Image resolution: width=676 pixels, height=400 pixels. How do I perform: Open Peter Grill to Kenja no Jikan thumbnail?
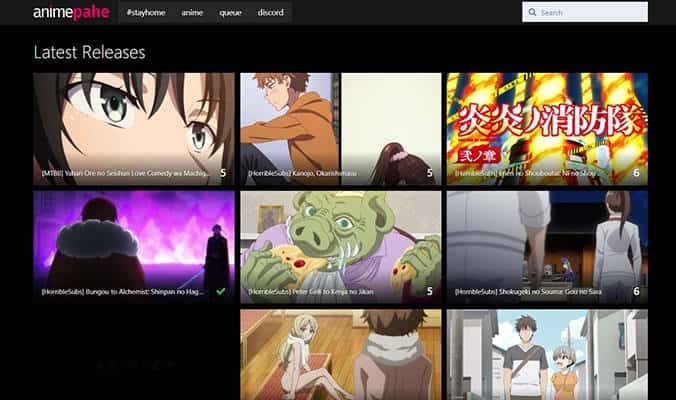point(341,247)
